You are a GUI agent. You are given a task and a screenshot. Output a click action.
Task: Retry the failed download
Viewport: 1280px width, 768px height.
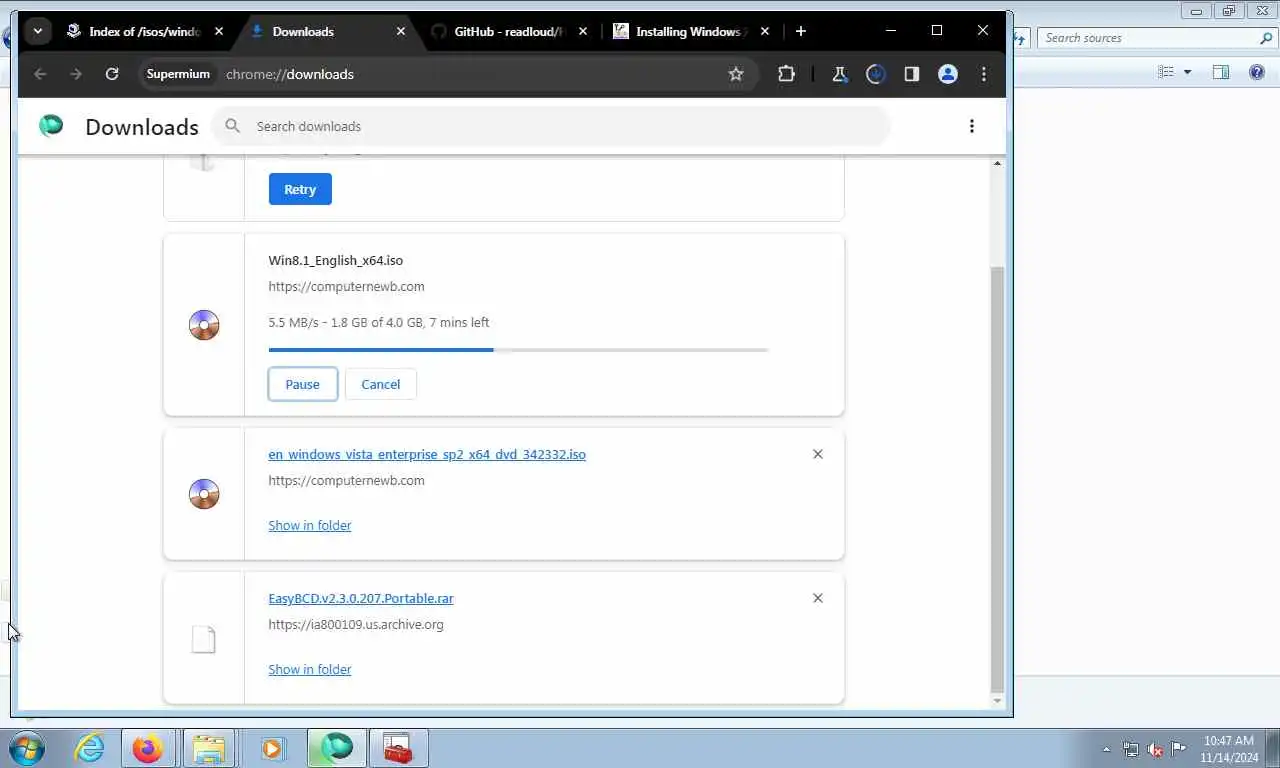[300, 189]
